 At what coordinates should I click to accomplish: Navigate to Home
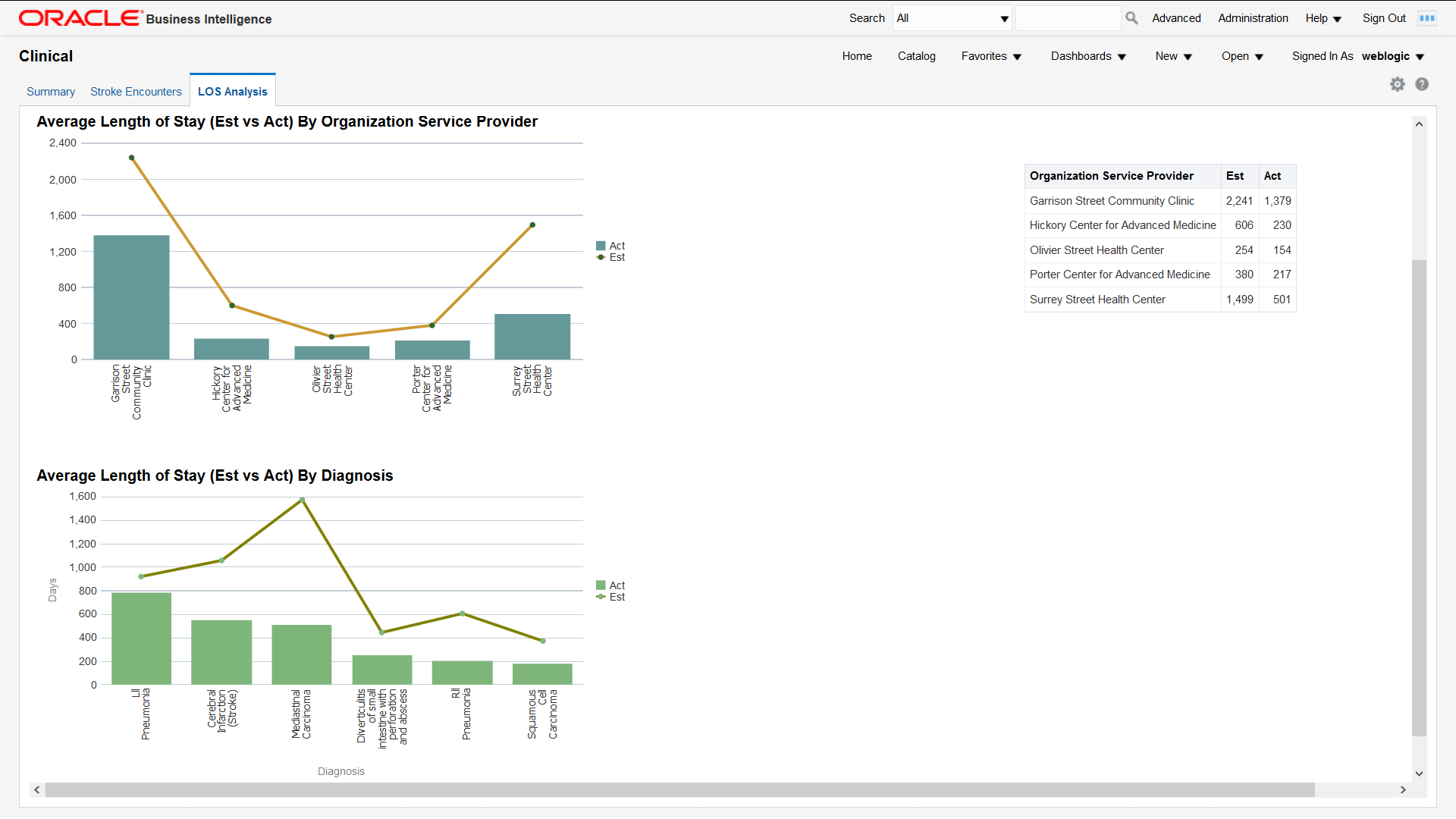(856, 56)
